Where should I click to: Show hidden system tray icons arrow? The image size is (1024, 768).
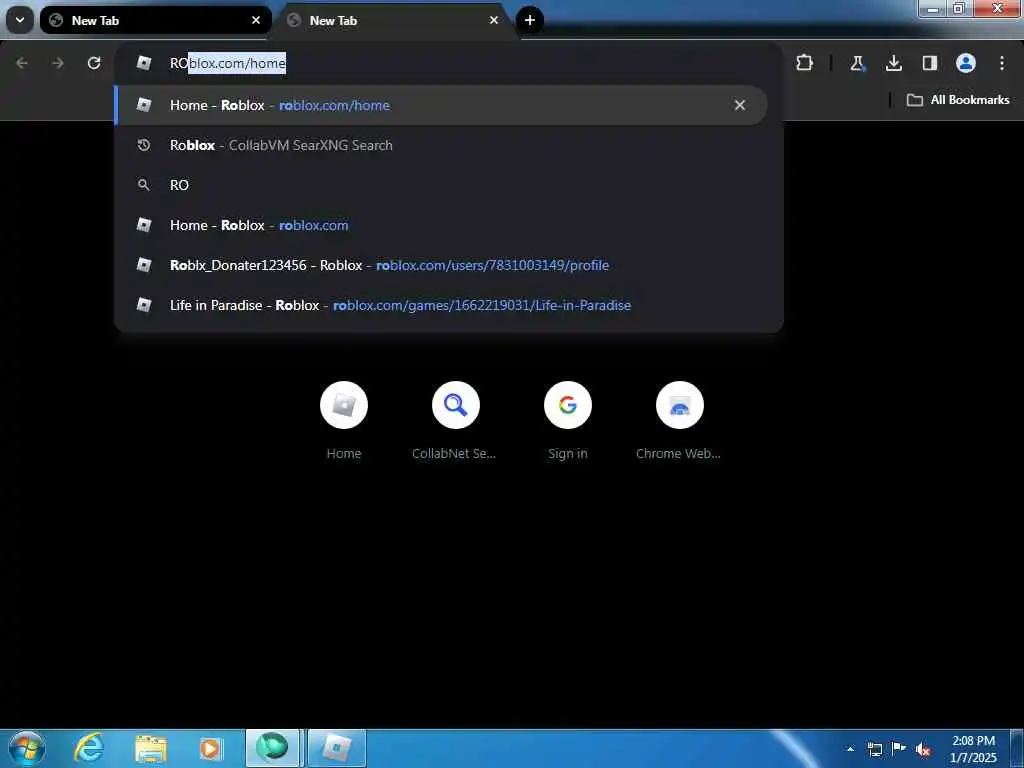click(850, 749)
